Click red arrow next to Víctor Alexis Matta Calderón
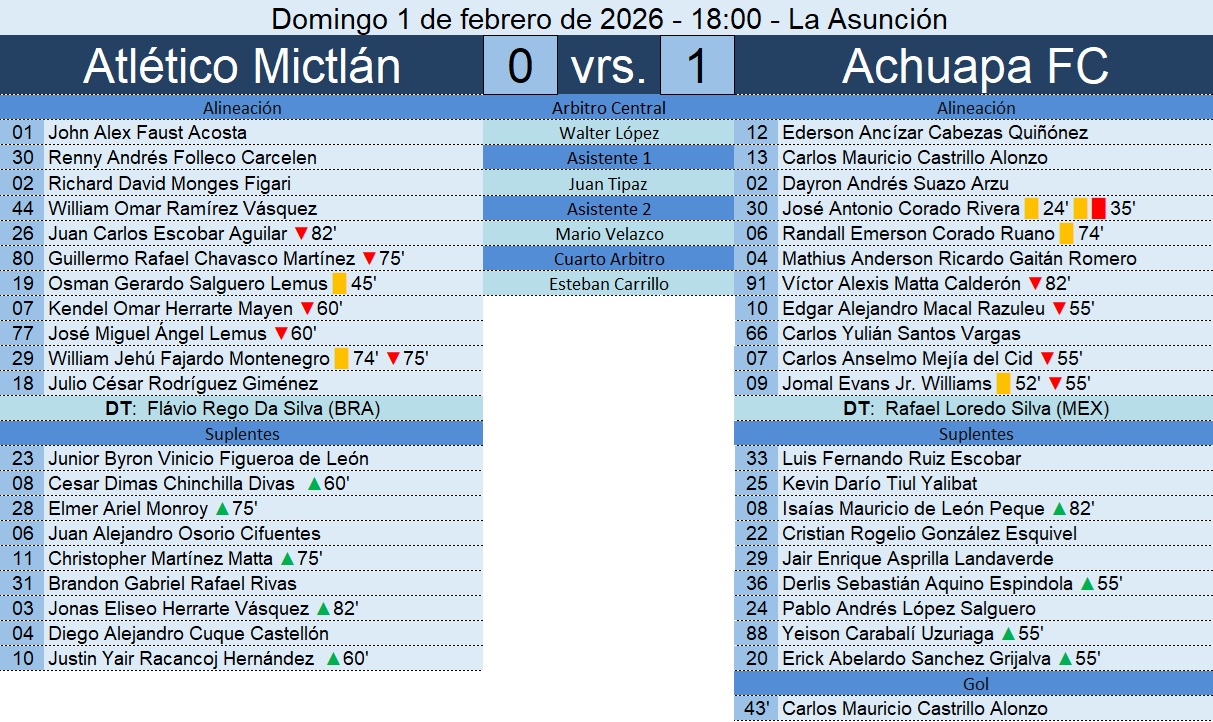1213x722 pixels. (x=1034, y=283)
